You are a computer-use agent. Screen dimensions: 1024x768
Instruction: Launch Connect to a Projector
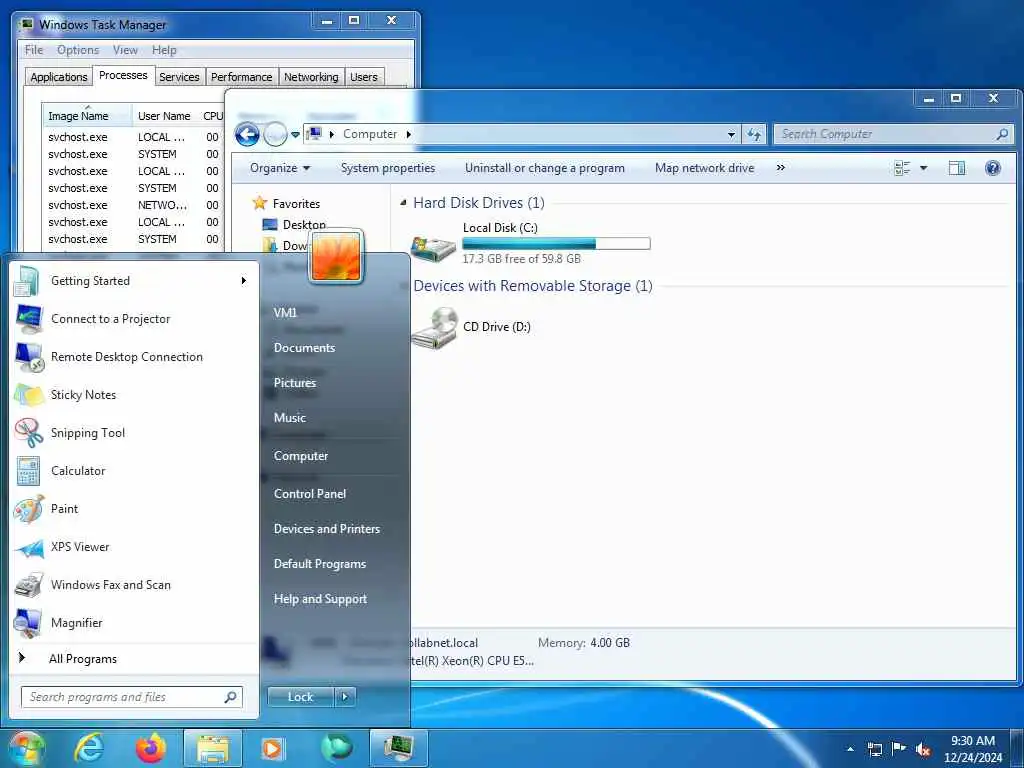134,319
